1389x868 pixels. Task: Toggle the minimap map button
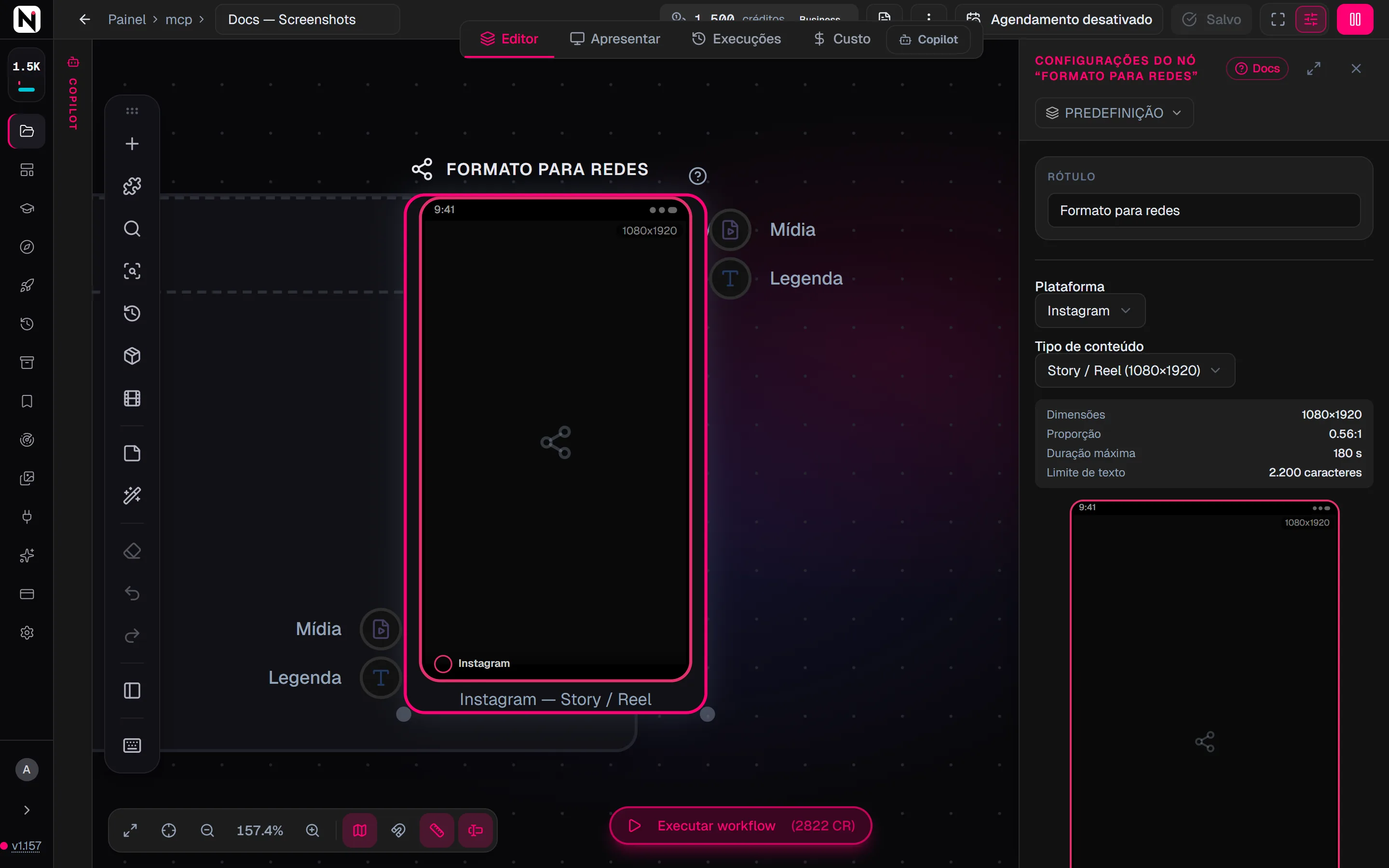pyautogui.click(x=360, y=830)
